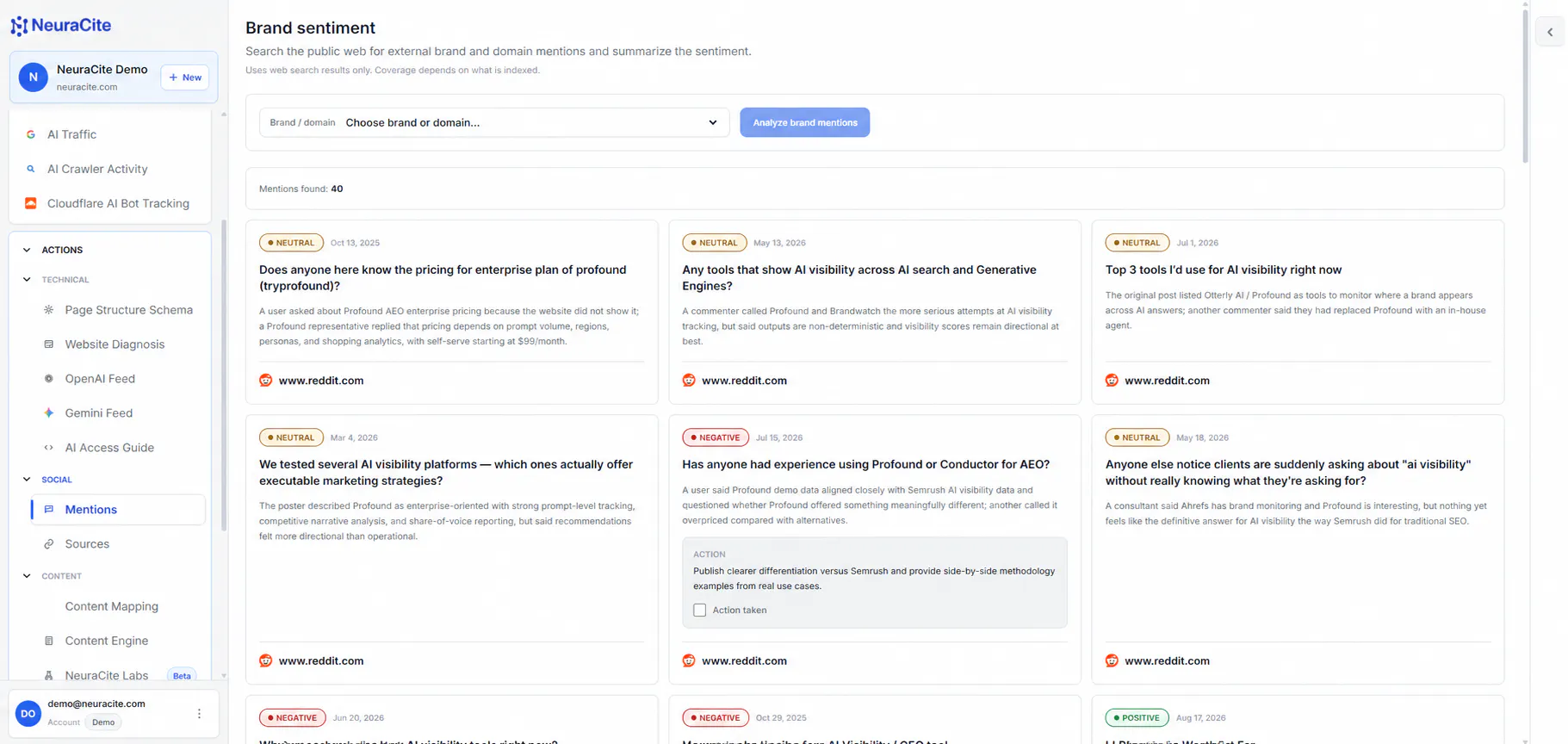Click the AI Traffic Google icon

[31, 134]
